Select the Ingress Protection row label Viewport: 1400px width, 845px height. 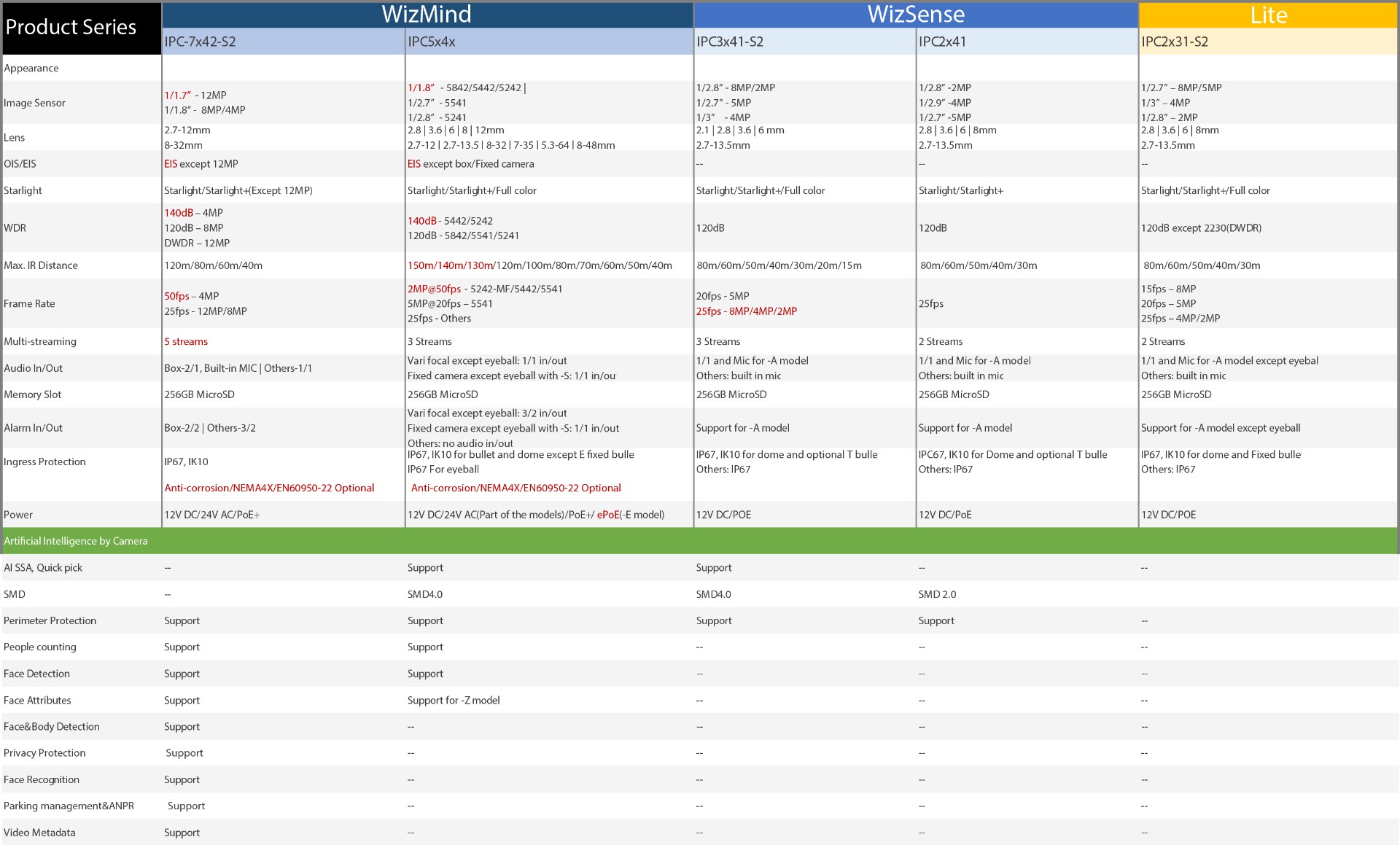tap(44, 462)
